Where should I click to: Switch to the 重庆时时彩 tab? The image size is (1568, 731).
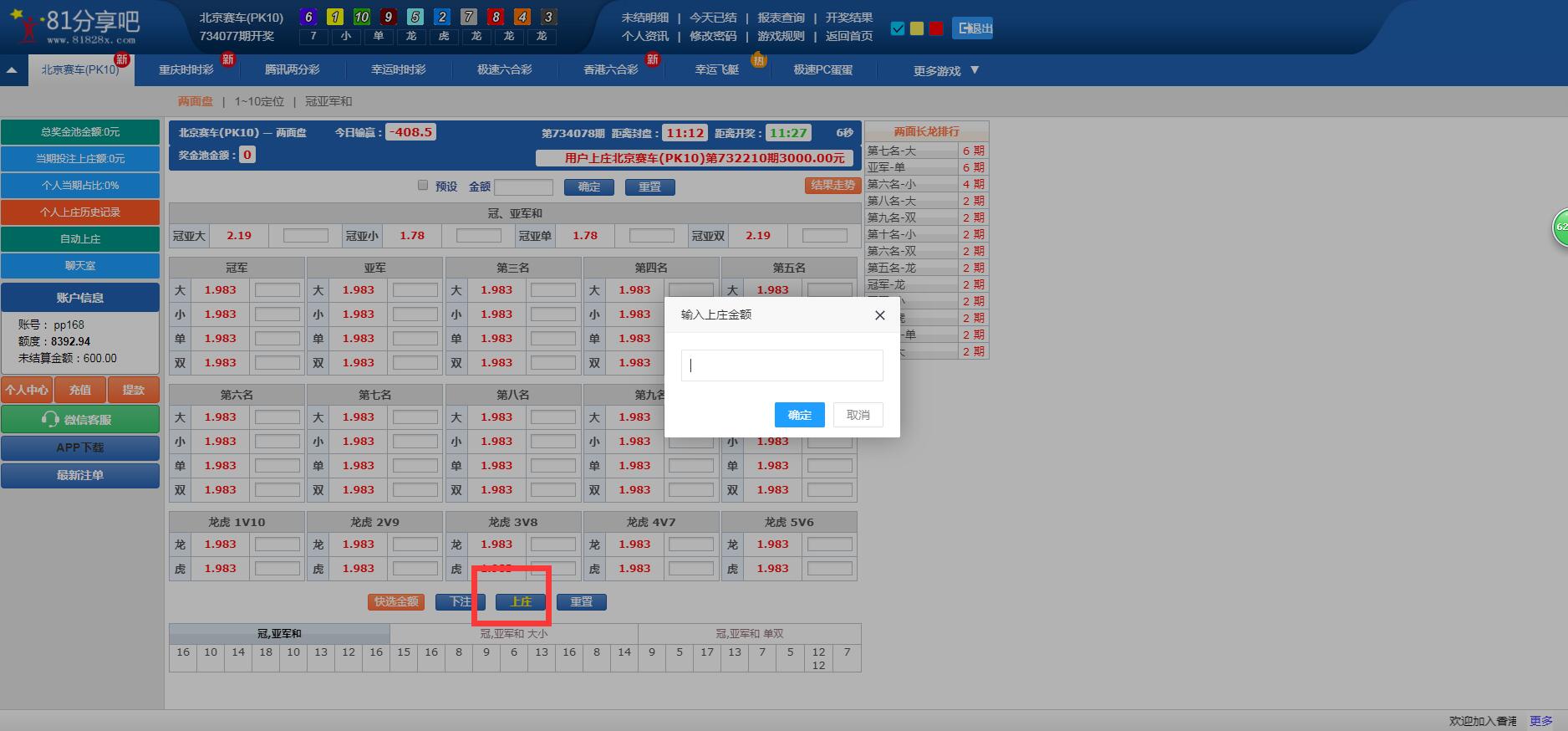click(186, 70)
